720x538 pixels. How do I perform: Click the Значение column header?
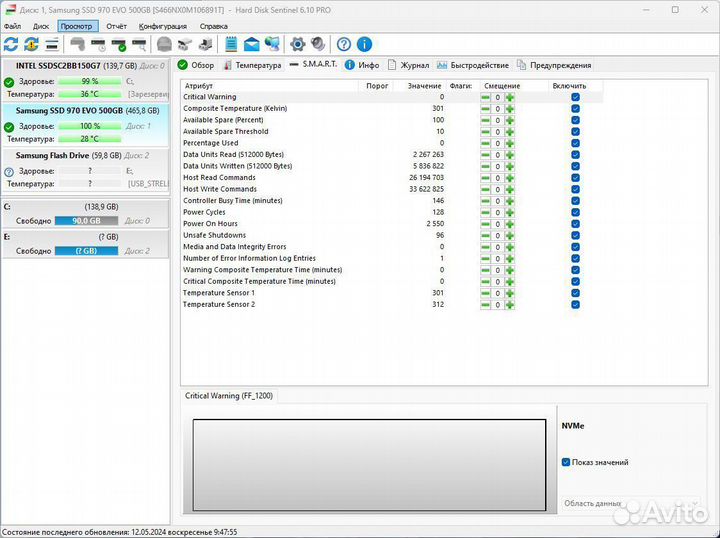click(419, 86)
